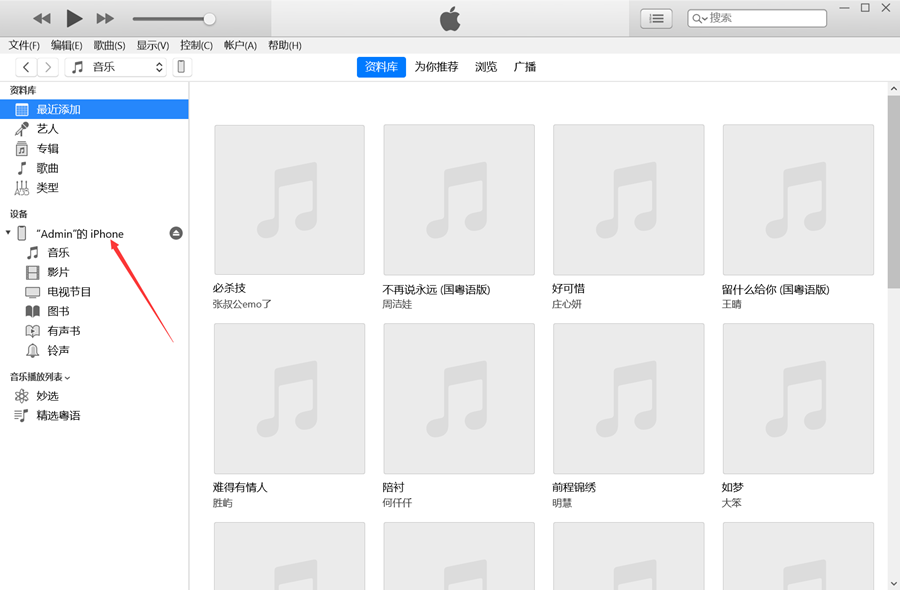Open the 歌曲(S) menu

point(110,45)
